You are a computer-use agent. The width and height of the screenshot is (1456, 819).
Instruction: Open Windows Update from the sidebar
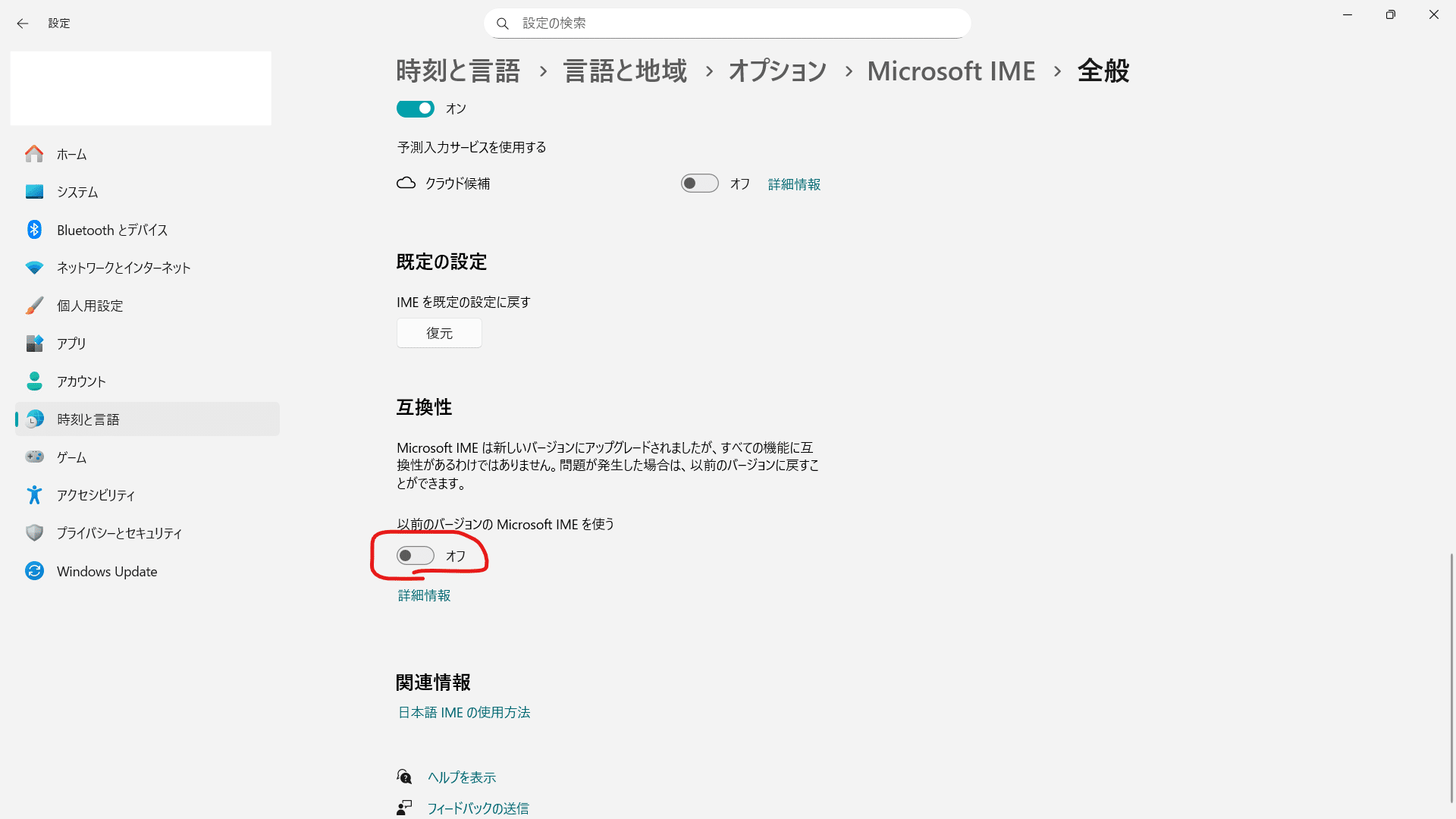[106, 571]
